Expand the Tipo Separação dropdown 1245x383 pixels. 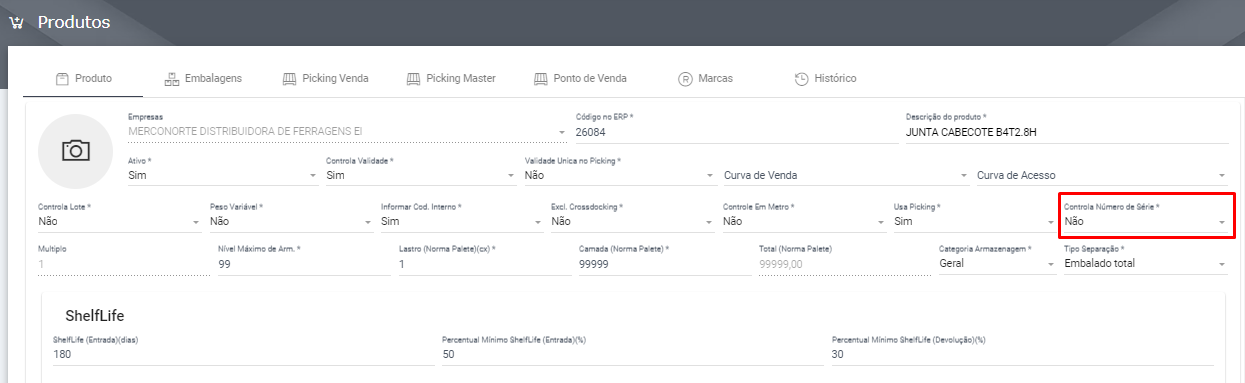click(x=1146, y=263)
